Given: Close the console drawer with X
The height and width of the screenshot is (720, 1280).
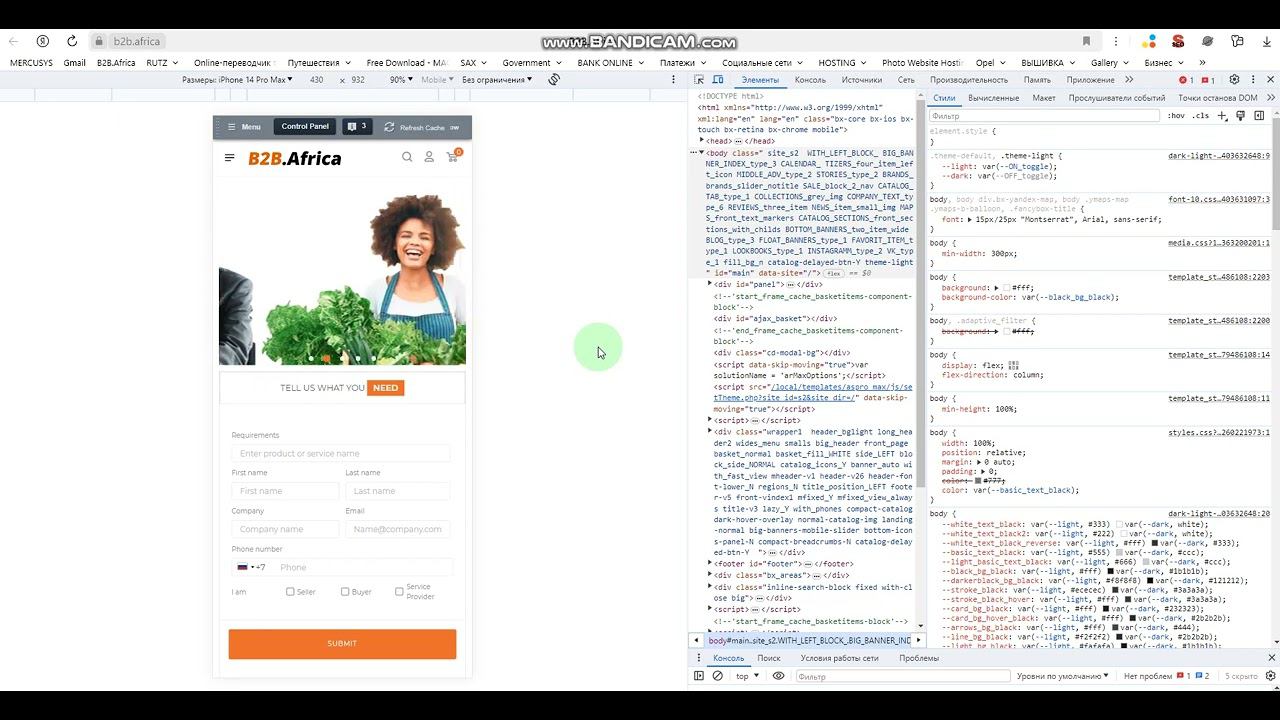Looking at the screenshot, I should coord(1271,658).
